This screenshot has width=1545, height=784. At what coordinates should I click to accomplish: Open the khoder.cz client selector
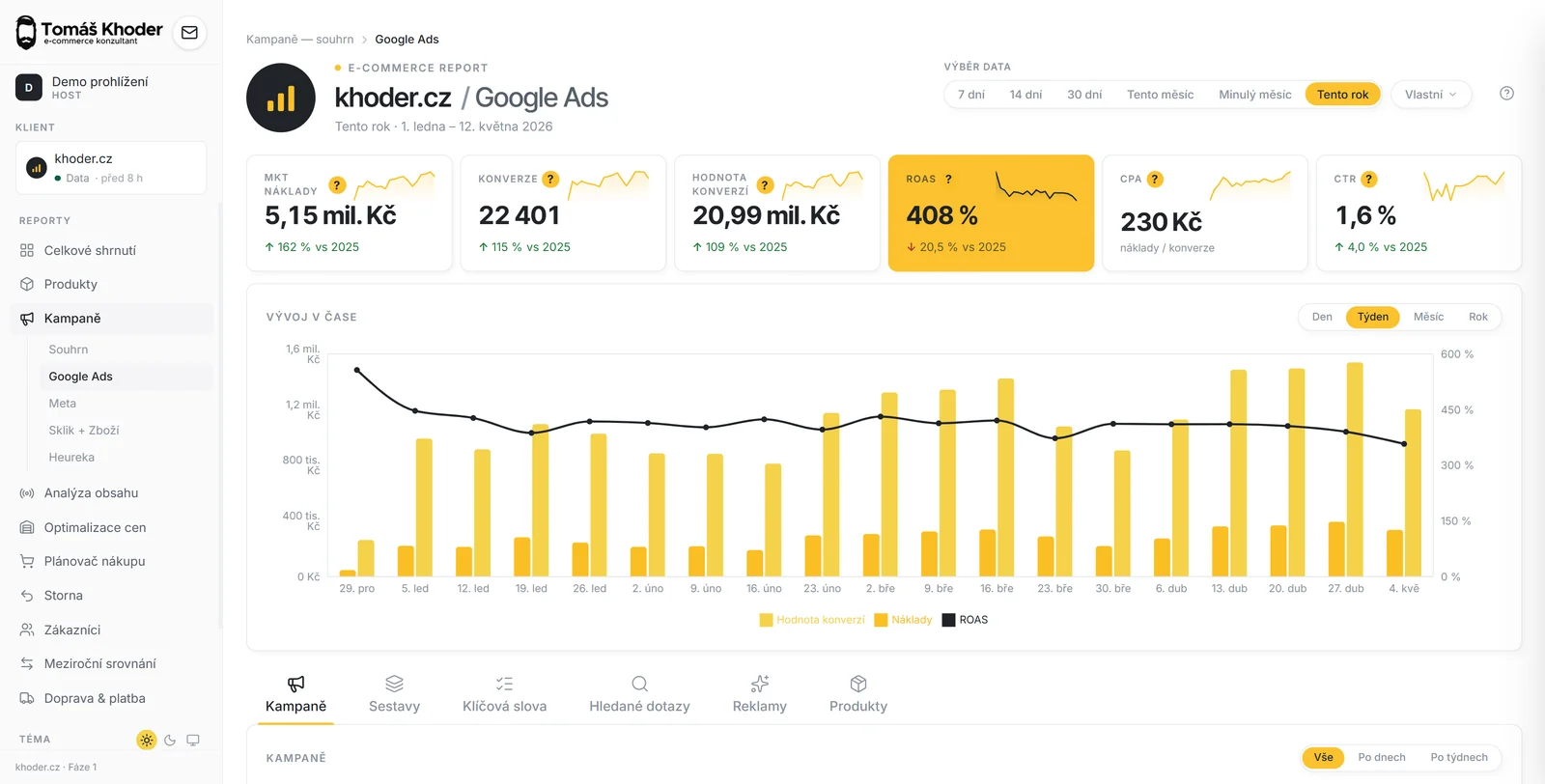111,167
